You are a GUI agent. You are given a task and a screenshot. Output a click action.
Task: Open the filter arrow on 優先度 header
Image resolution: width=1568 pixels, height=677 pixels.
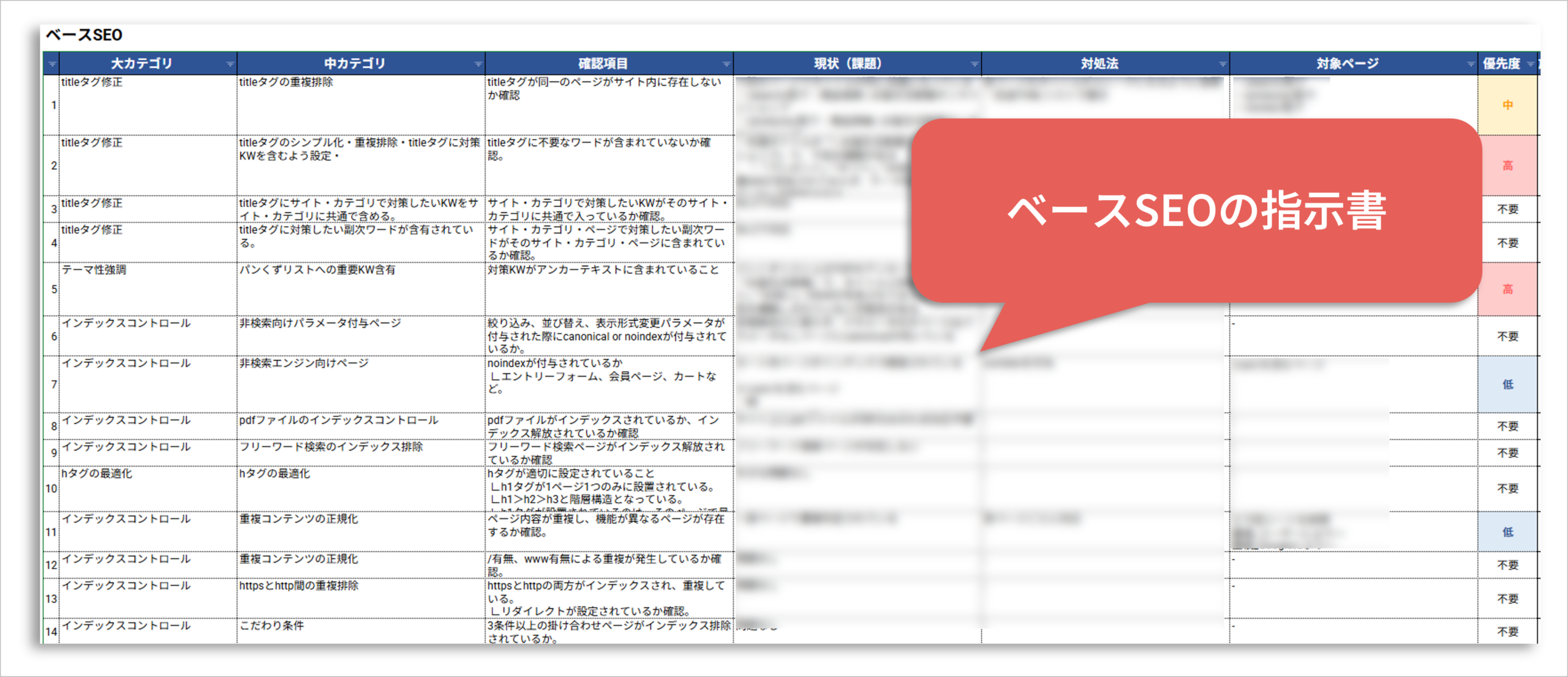pyautogui.click(x=1531, y=64)
